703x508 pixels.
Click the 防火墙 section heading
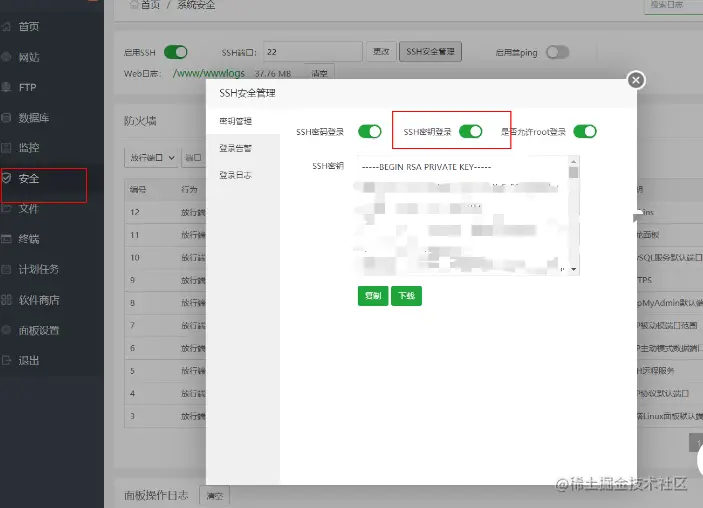140,121
